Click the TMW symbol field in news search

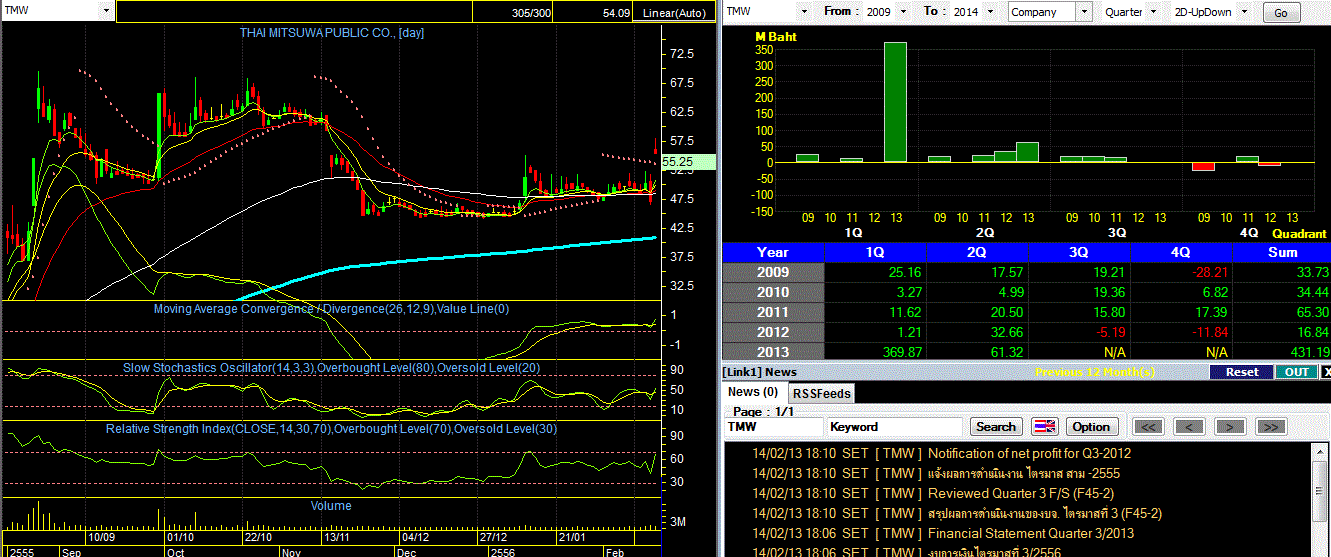tap(773, 427)
